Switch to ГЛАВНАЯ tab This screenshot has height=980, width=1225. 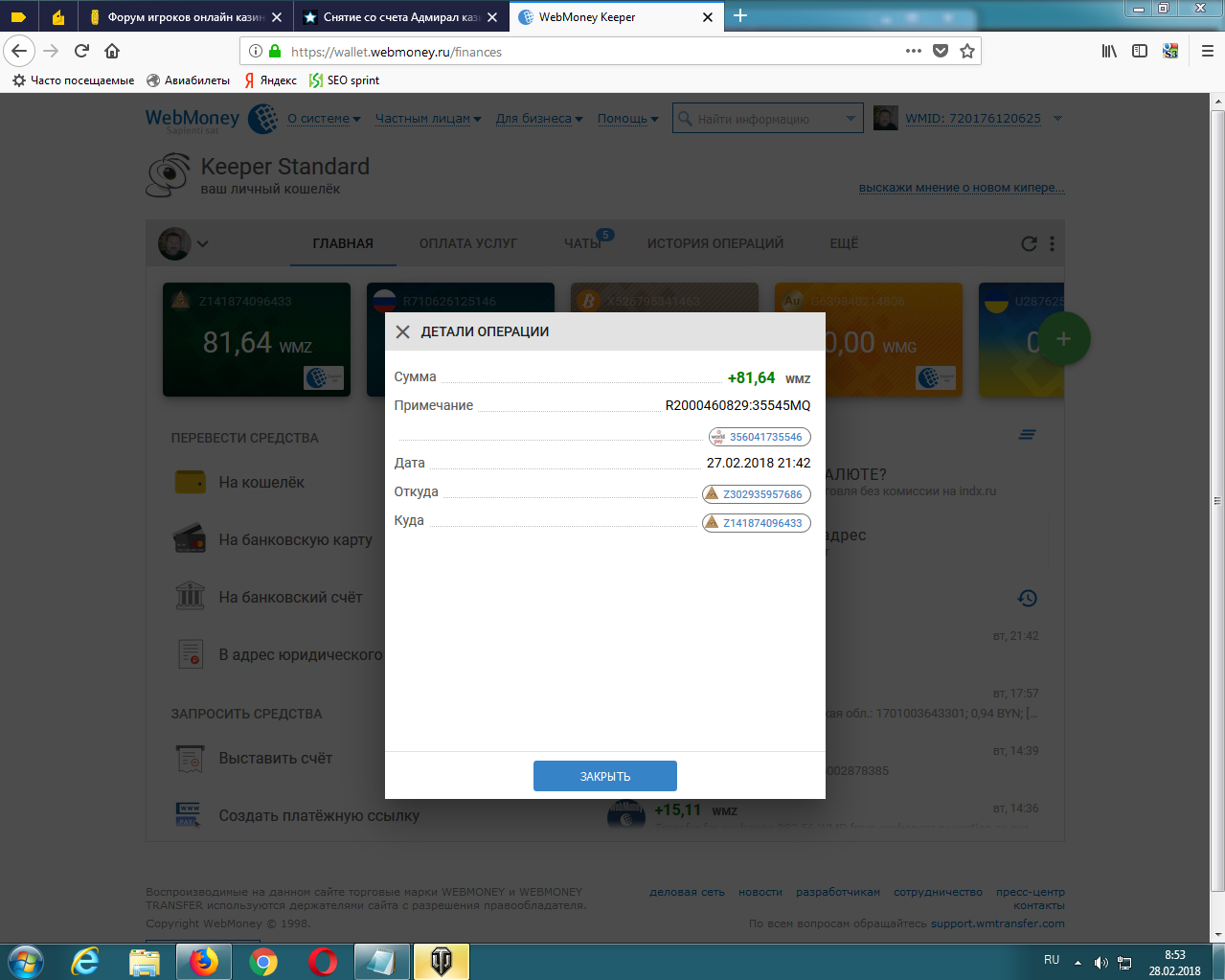pos(343,243)
